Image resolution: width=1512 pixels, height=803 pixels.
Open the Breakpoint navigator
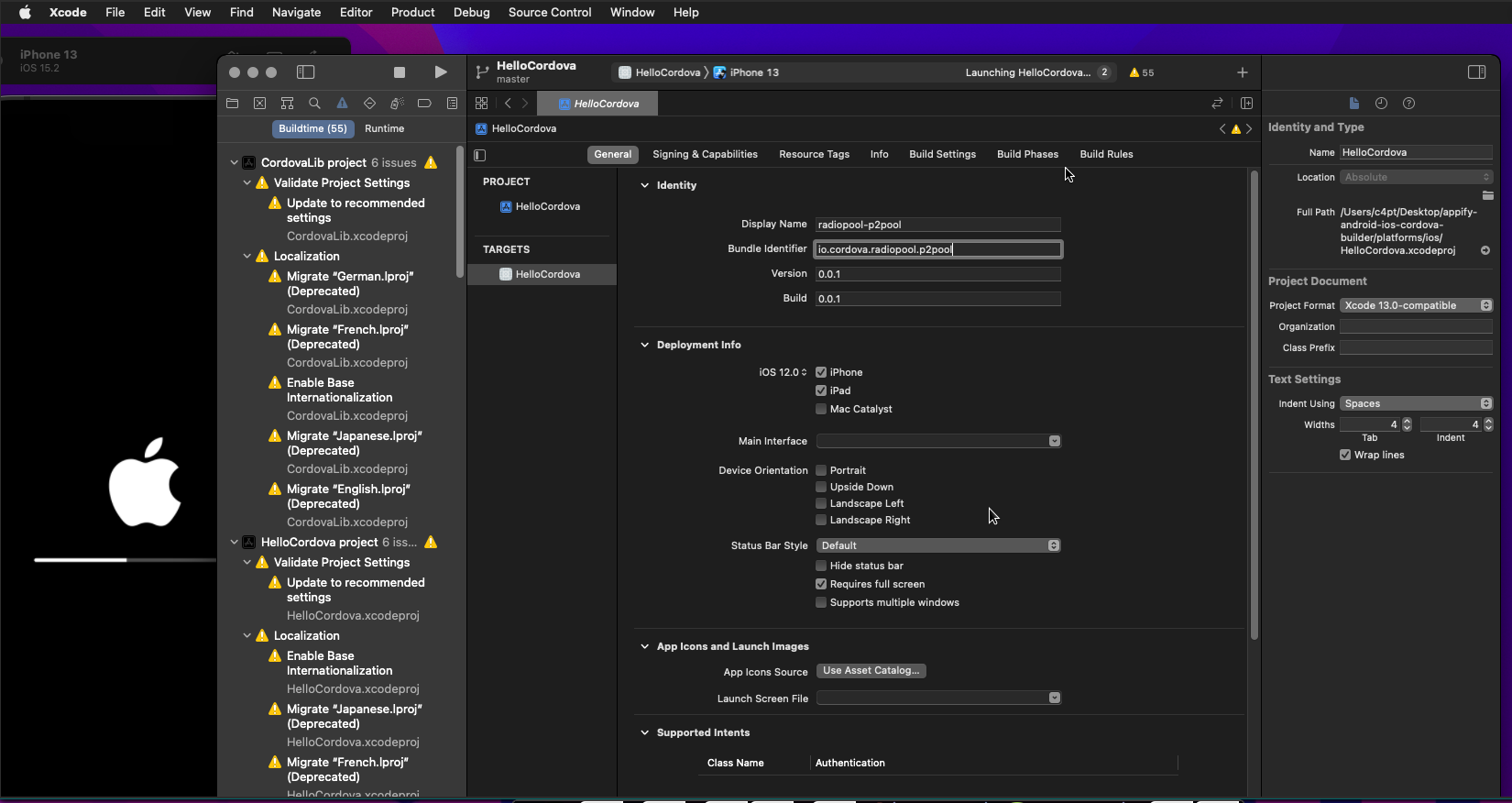[424, 104]
